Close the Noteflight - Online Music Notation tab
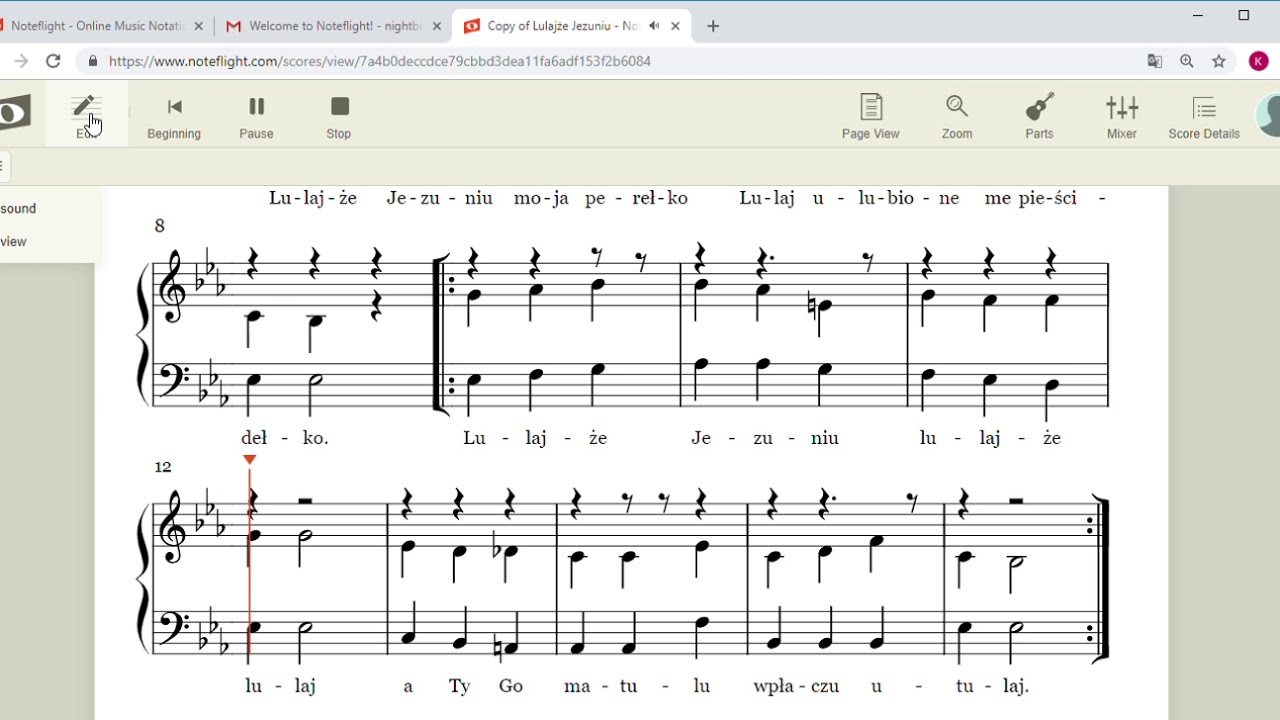The width and height of the screenshot is (1280, 720). pyautogui.click(x=198, y=26)
